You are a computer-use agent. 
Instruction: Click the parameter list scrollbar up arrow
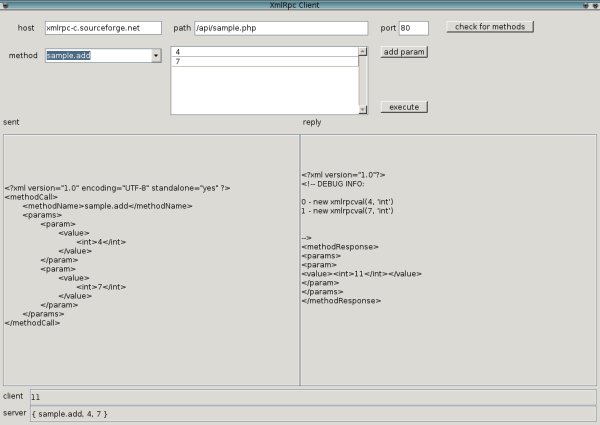[363, 50]
